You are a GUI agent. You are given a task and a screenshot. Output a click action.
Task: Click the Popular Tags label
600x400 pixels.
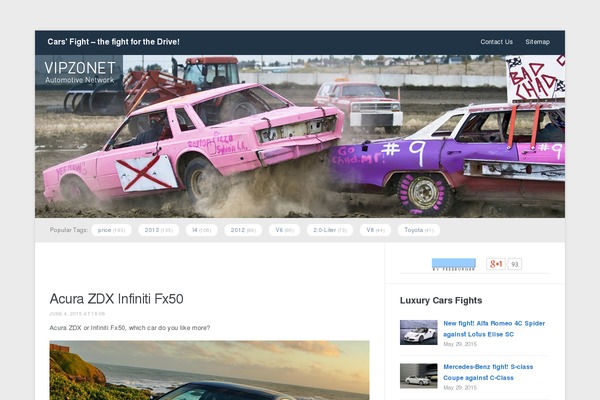coord(68,230)
